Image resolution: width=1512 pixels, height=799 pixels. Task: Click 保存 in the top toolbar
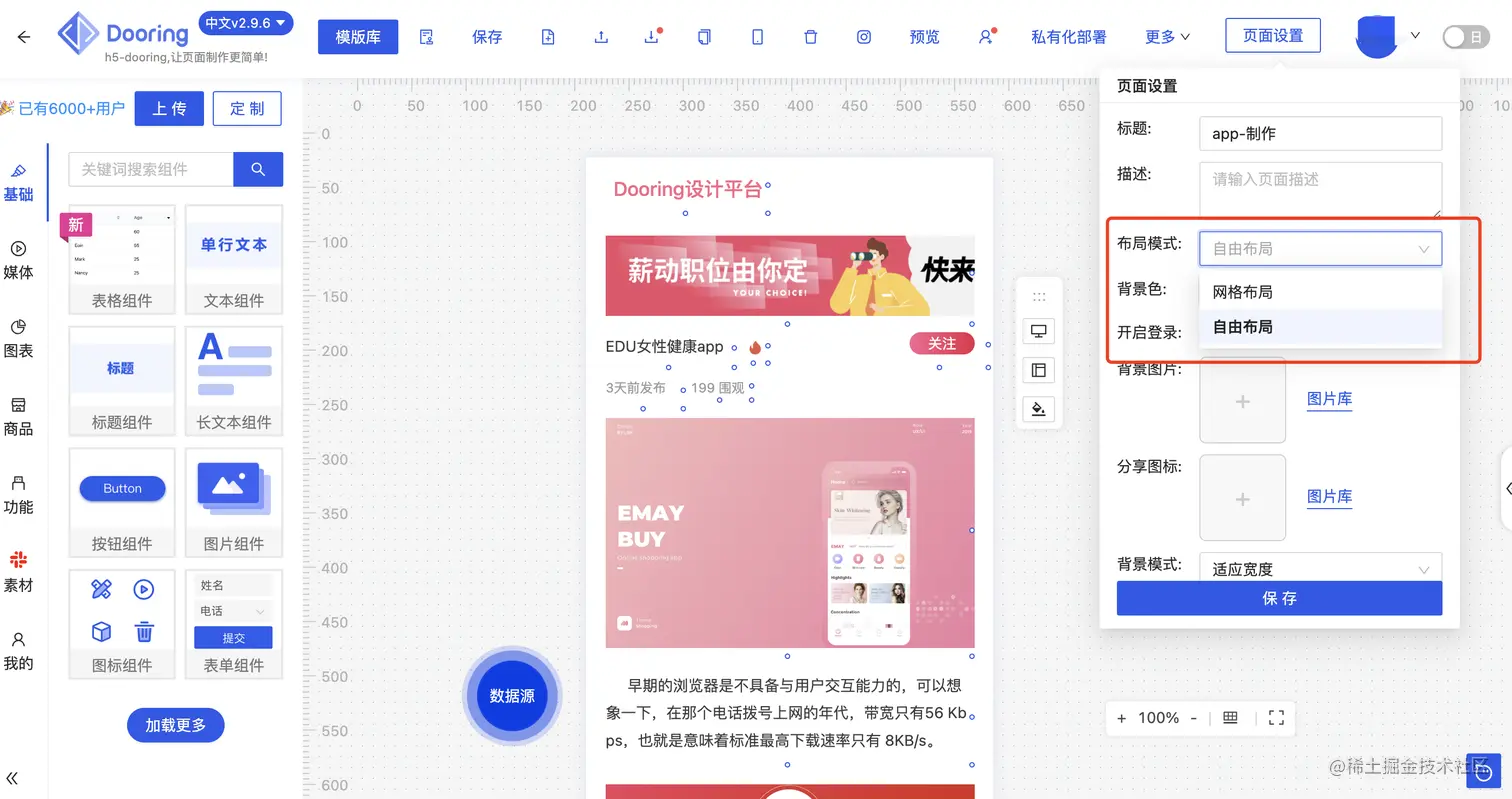point(487,37)
